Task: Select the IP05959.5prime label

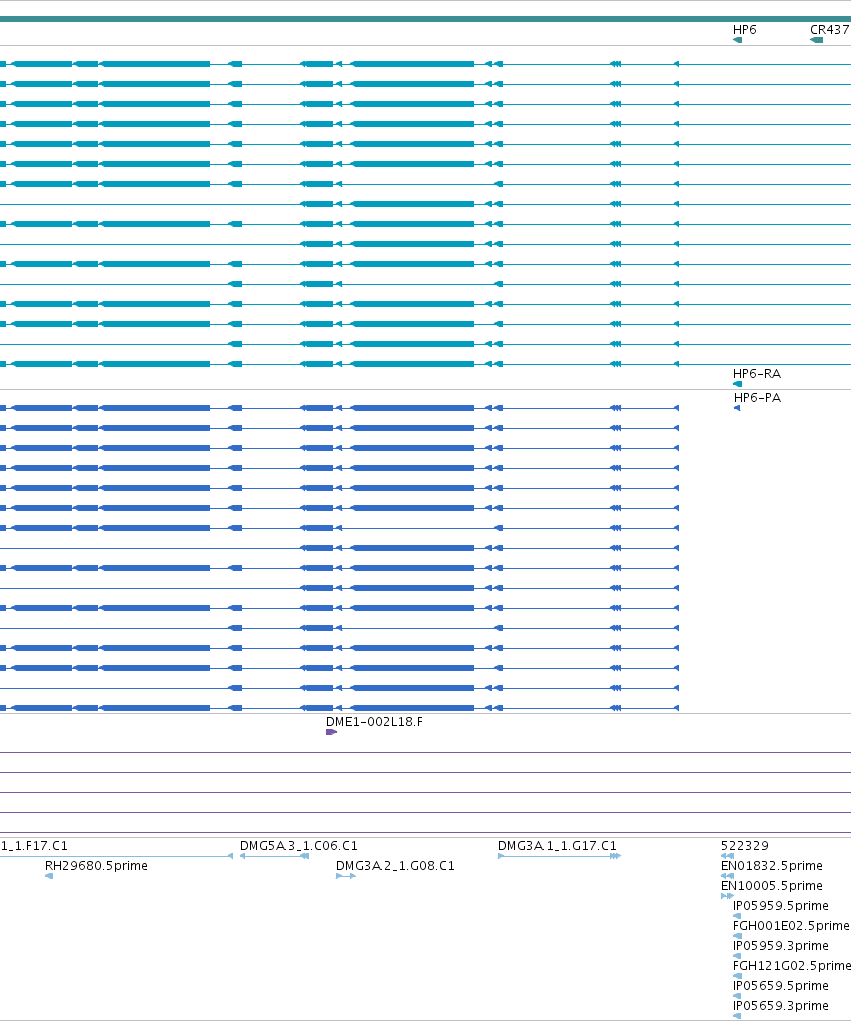Action: 781,906
